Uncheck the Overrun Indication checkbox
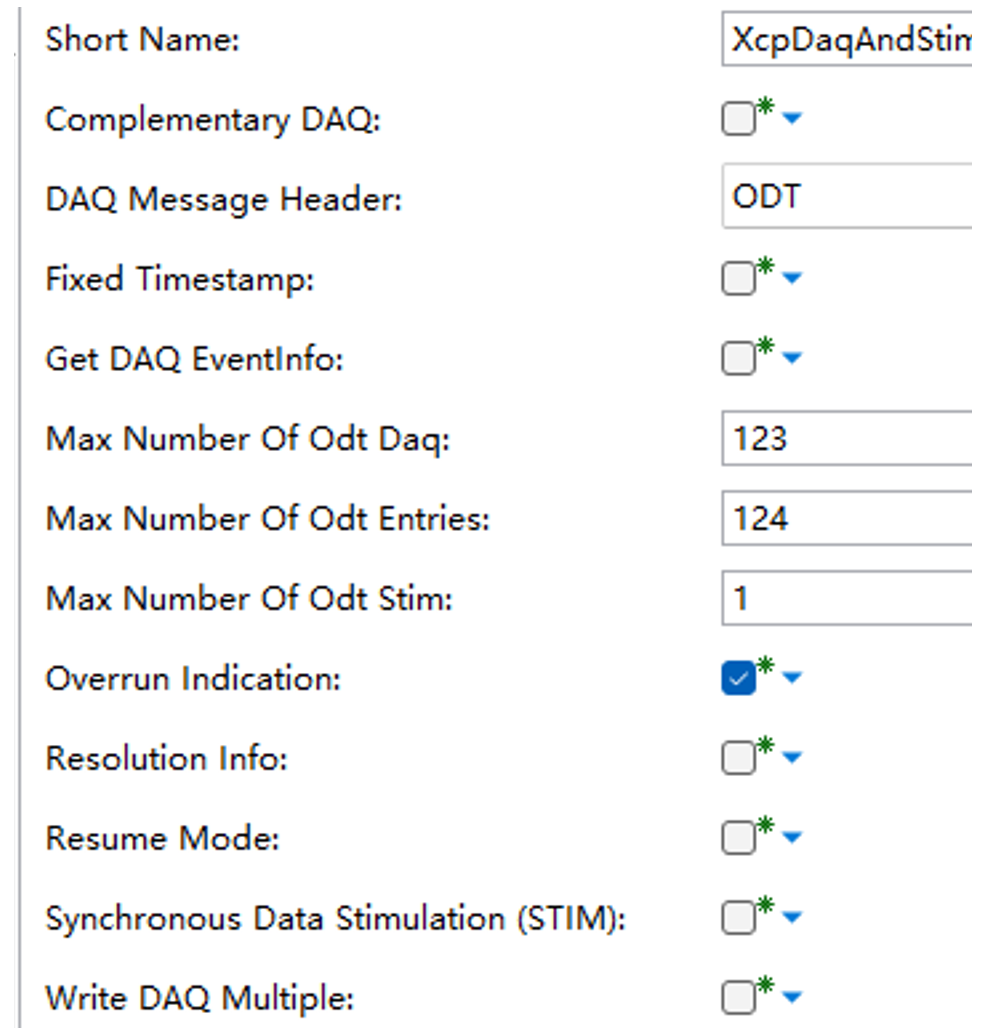This screenshot has height=1028, width=987. coord(738,679)
